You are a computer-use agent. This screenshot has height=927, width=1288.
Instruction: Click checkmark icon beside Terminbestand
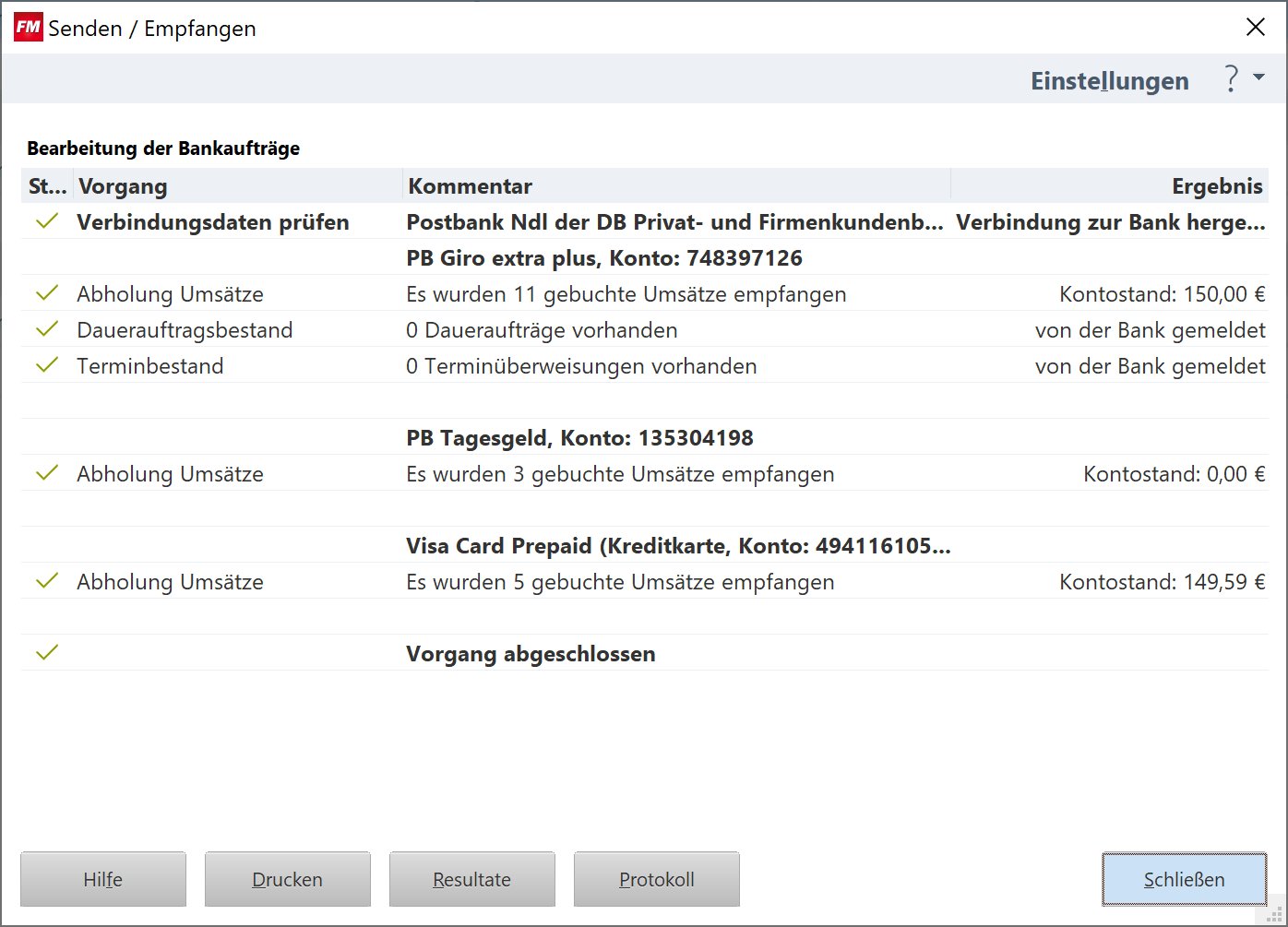point(47,365)
